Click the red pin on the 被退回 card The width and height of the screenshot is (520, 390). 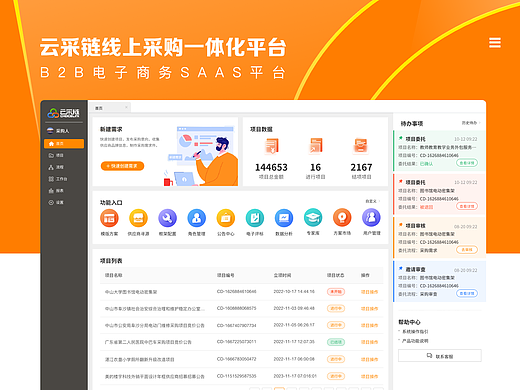pyautogui.click(x=401, y=181)
